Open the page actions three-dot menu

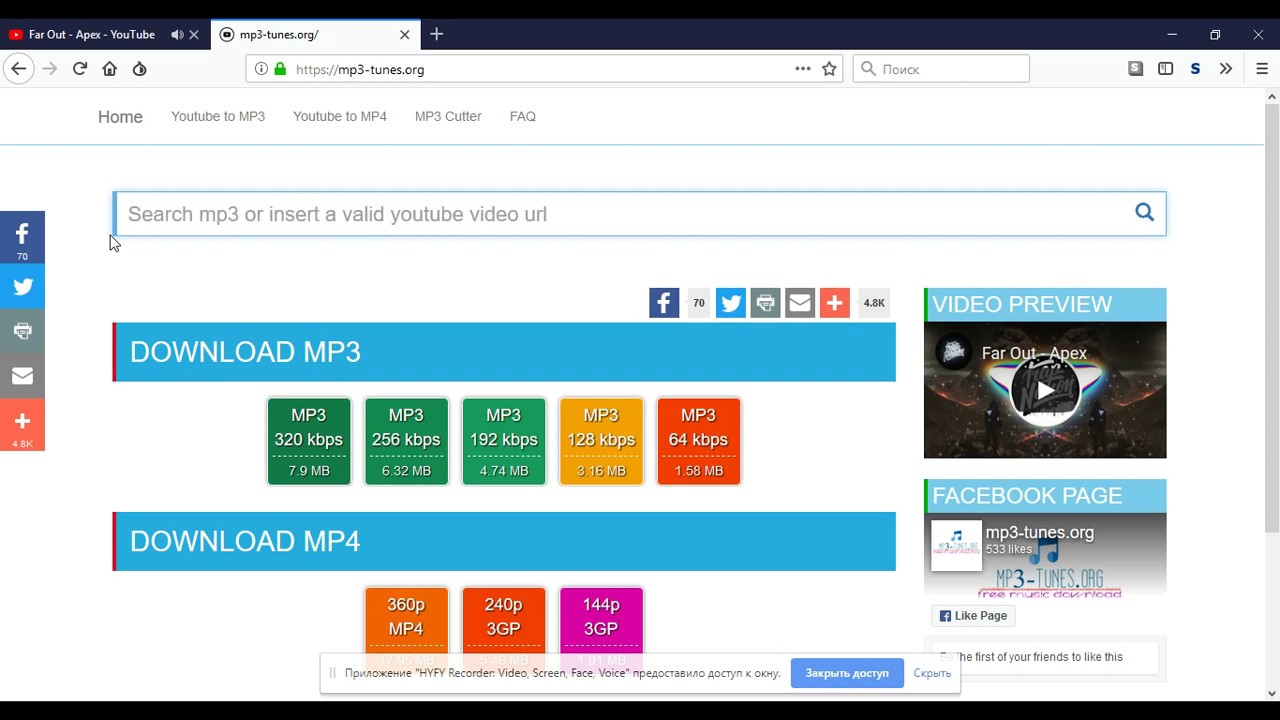[x=803, y=69]
